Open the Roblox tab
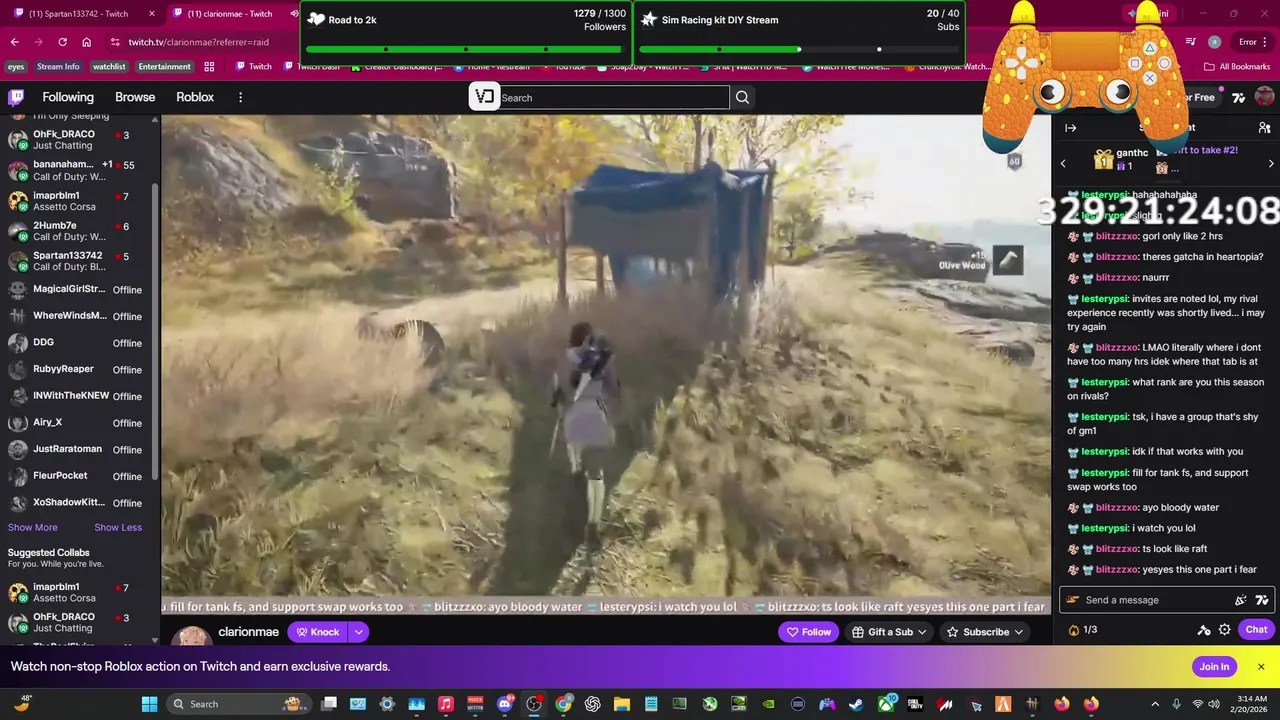Image resolution: width=1280 pixels, height=720 pixels. click(x=195, y=97)
